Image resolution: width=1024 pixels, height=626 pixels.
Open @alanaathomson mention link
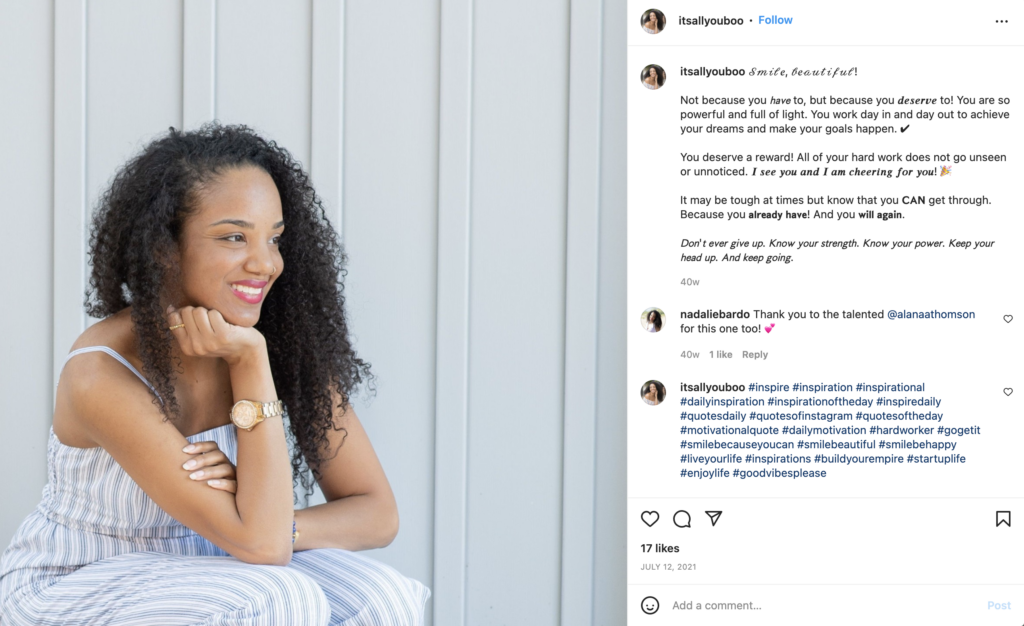[931, 314]
